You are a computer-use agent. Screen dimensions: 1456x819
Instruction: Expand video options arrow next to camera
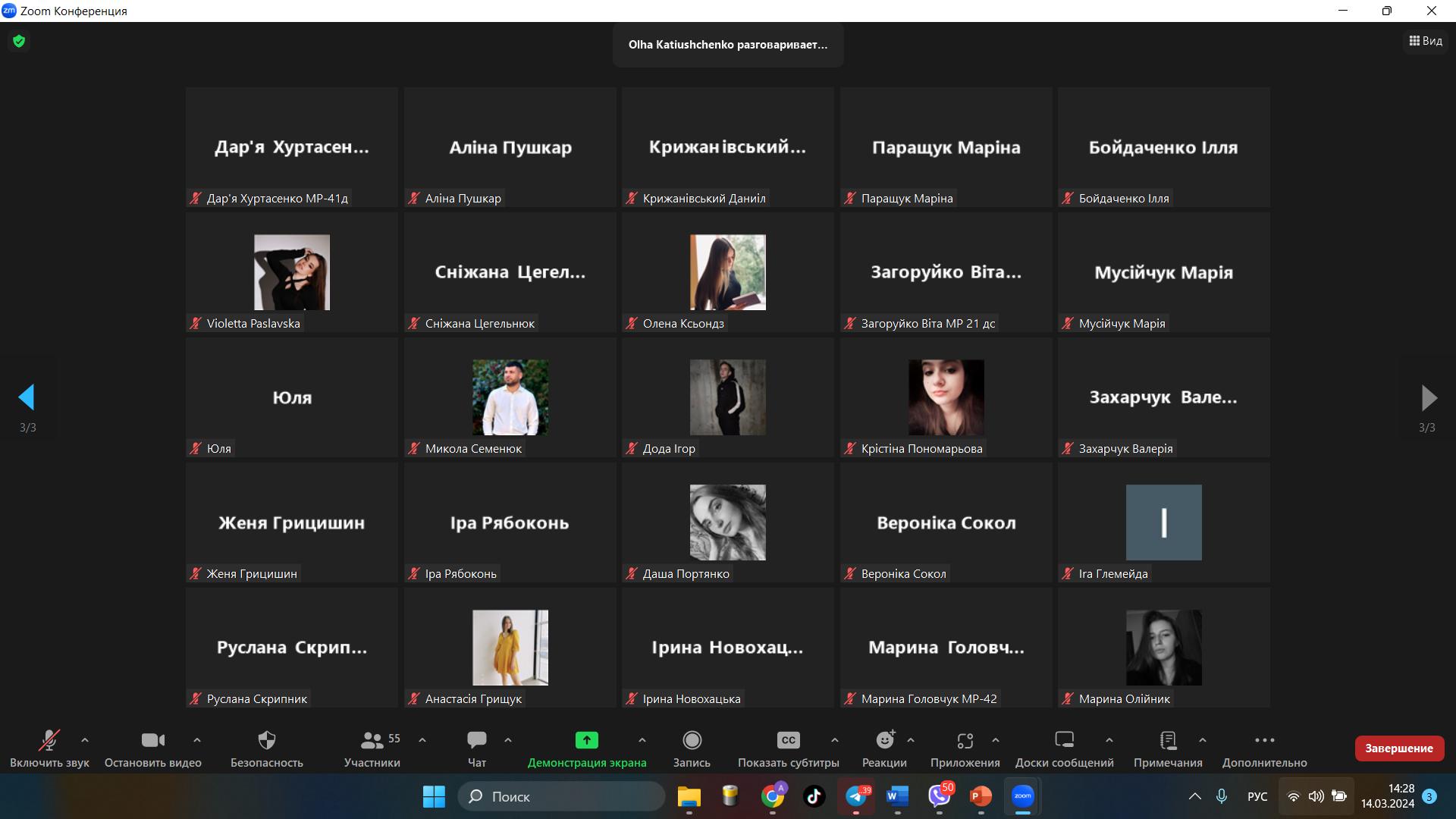197,740
